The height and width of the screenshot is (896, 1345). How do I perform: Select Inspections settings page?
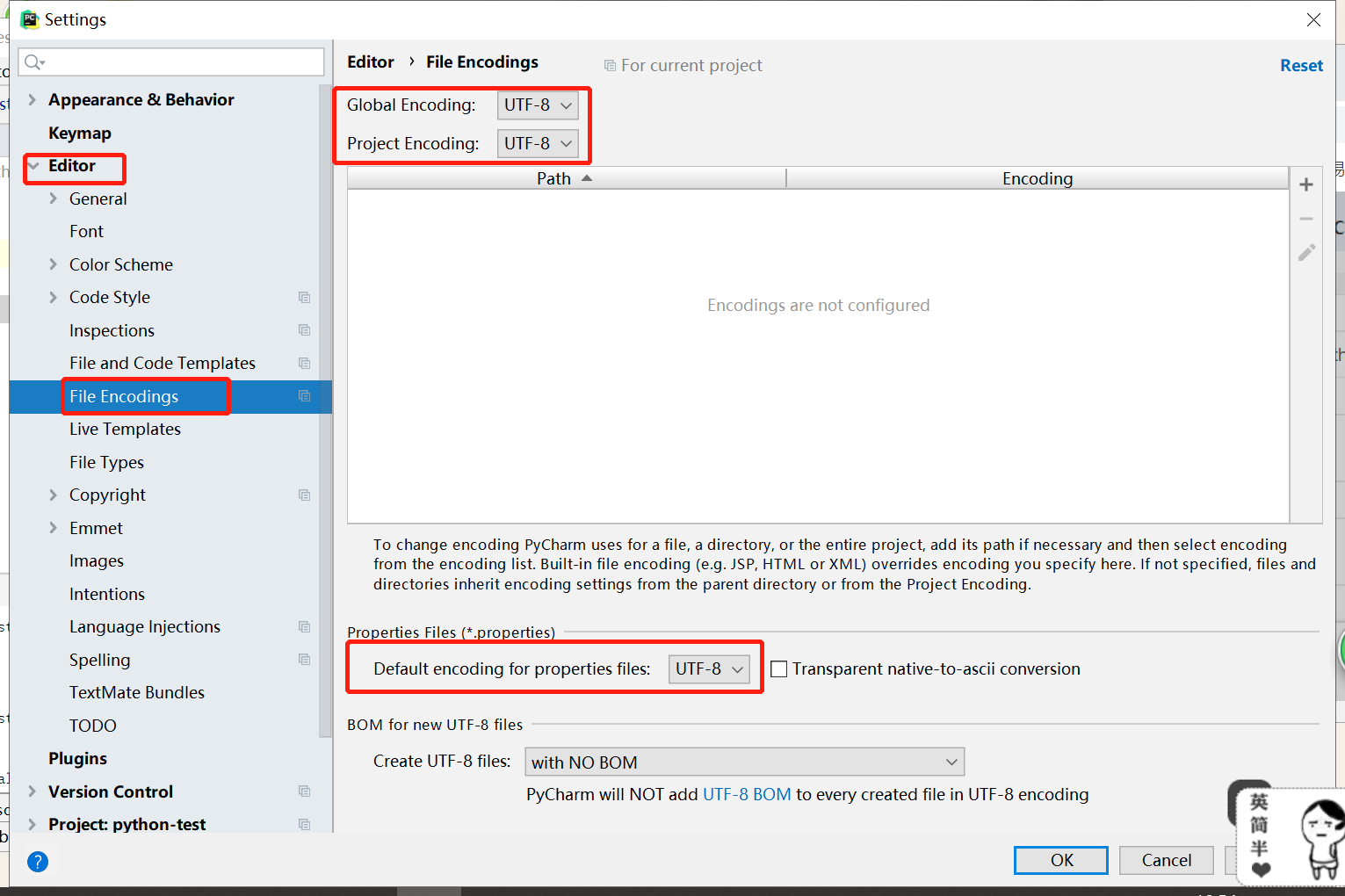(x=112, y=331)
